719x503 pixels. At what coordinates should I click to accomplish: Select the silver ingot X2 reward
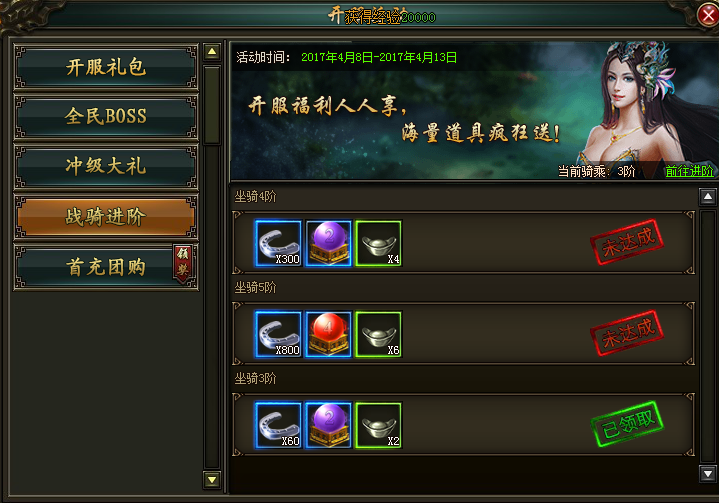[379, 425]
